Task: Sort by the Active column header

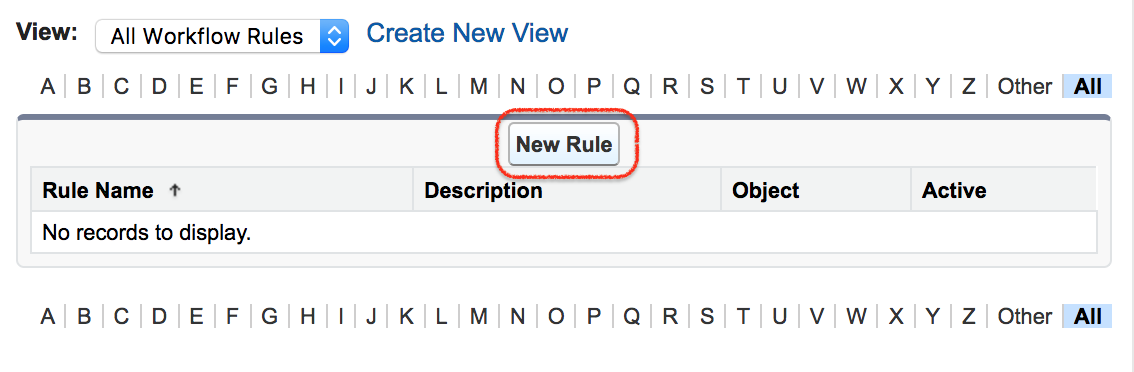Action: (x=954, y=190)
